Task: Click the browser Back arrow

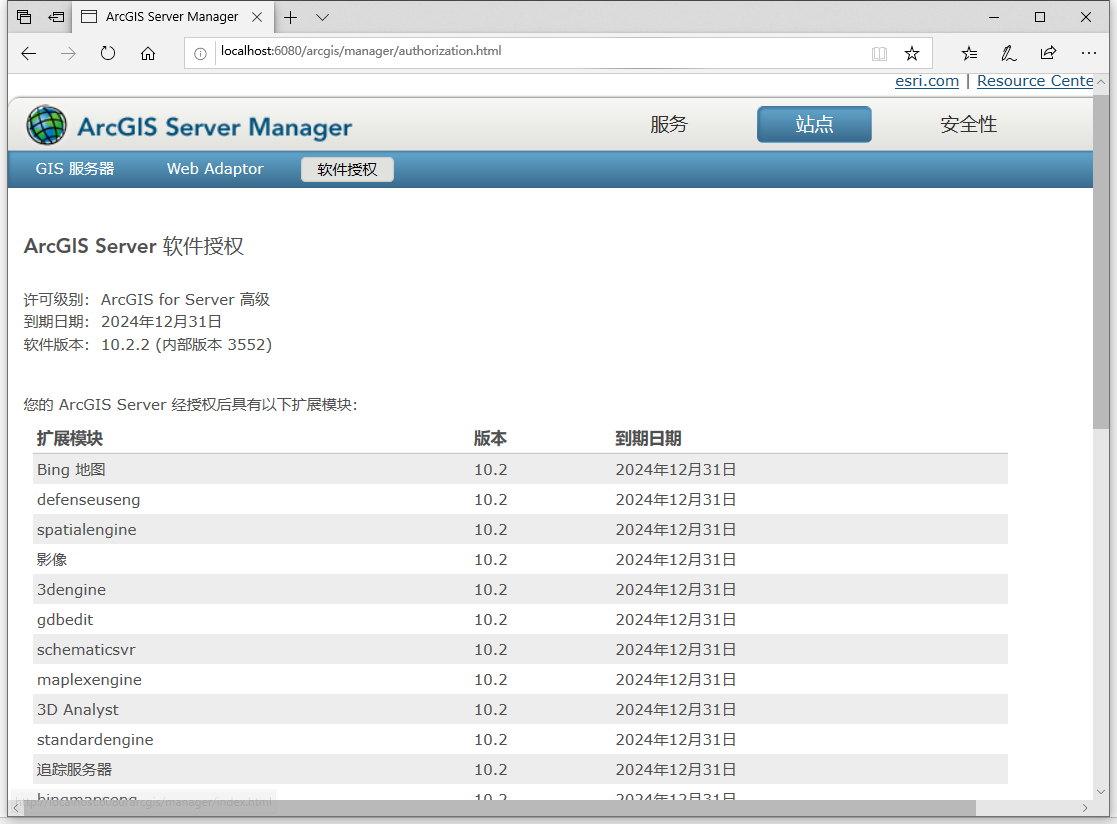Action: pyautogui.click(x=28, y=53)
